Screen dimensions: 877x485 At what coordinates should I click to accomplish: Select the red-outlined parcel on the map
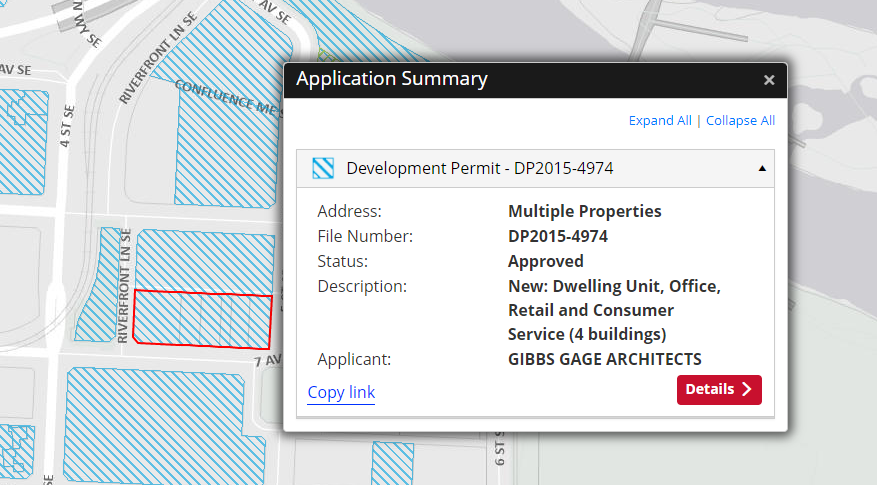click(x=202, y=319)
